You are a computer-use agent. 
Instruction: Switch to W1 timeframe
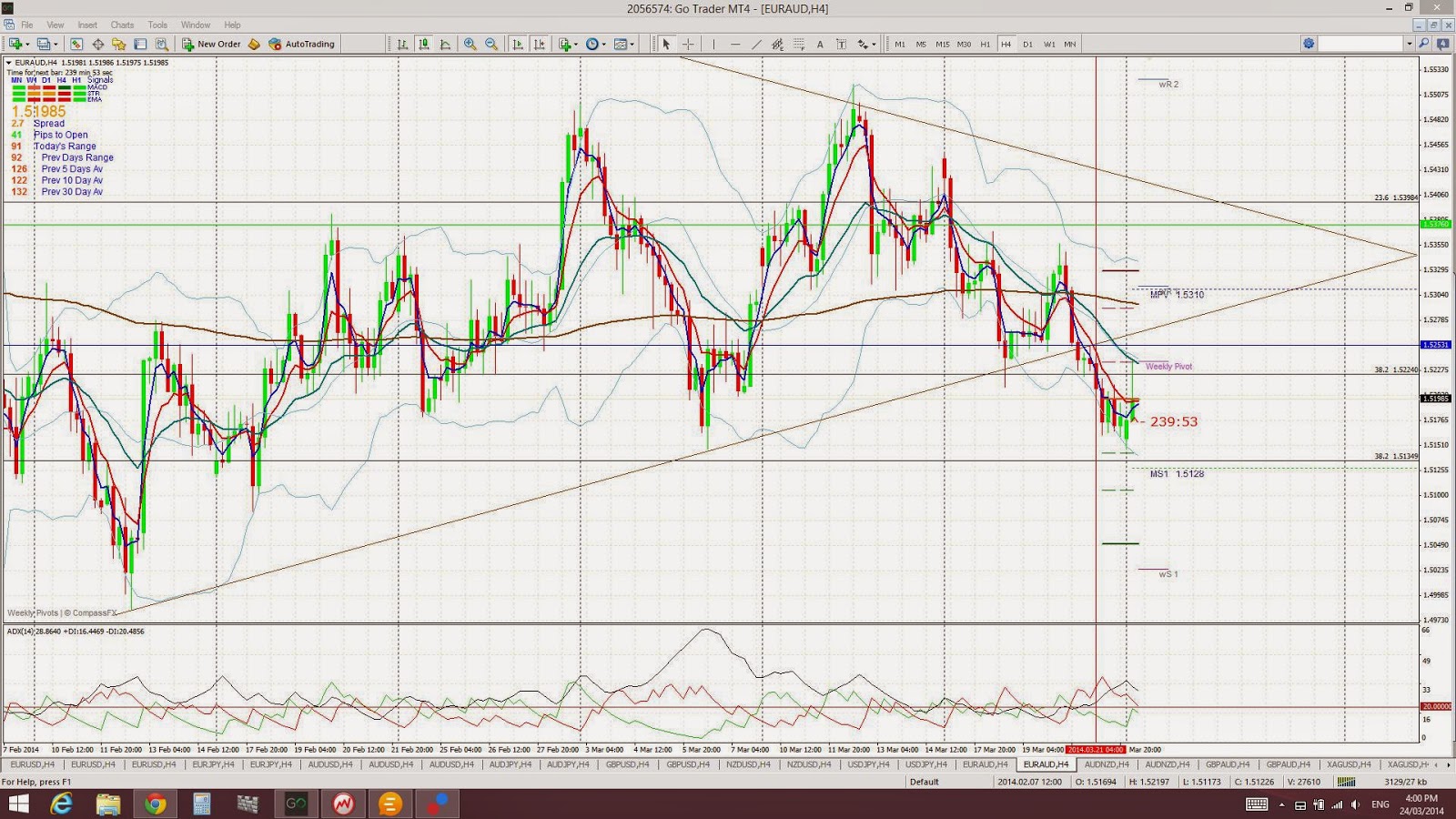coord(1049,44)
